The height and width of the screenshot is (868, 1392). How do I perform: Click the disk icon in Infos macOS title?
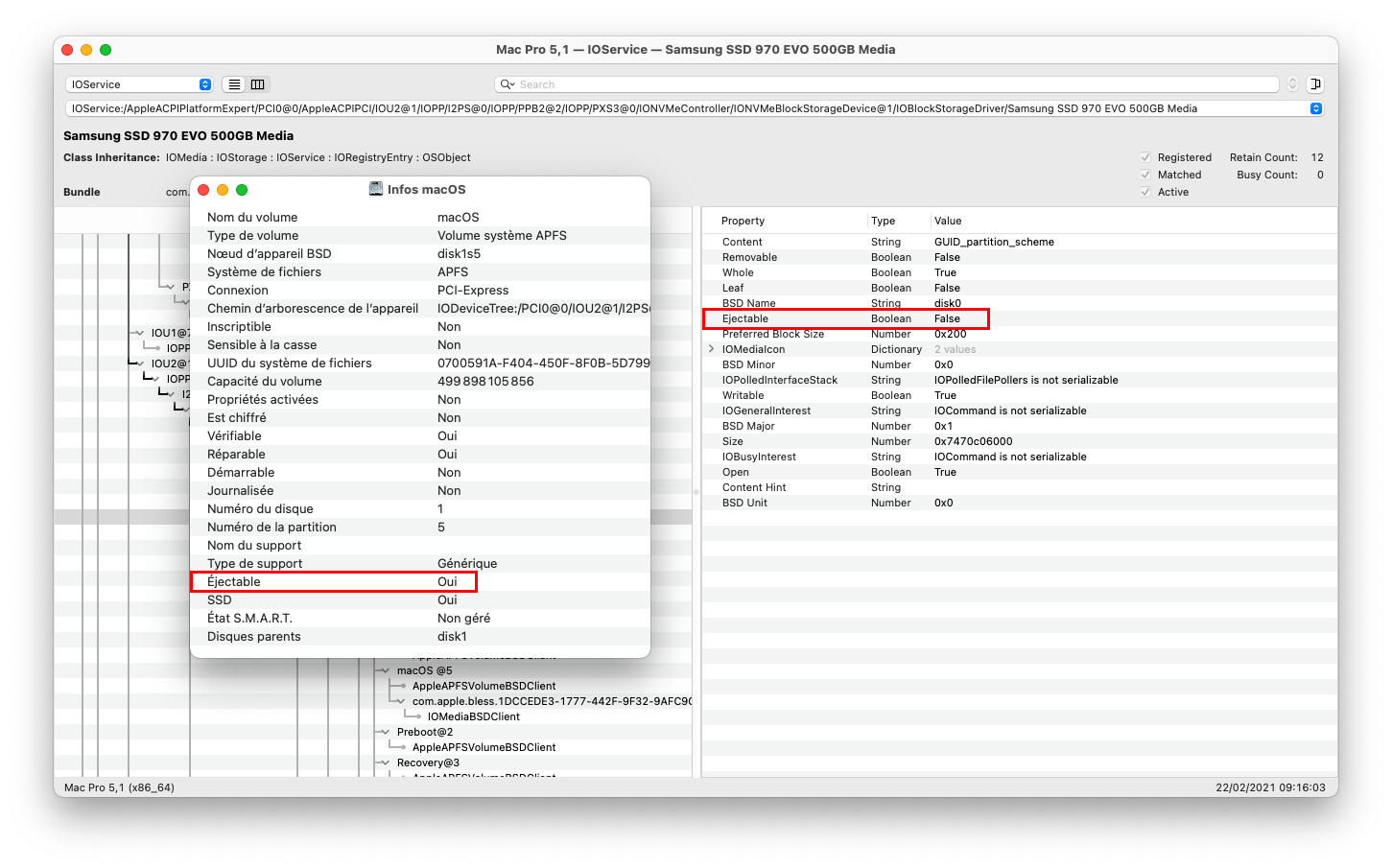tap(376, 189)
